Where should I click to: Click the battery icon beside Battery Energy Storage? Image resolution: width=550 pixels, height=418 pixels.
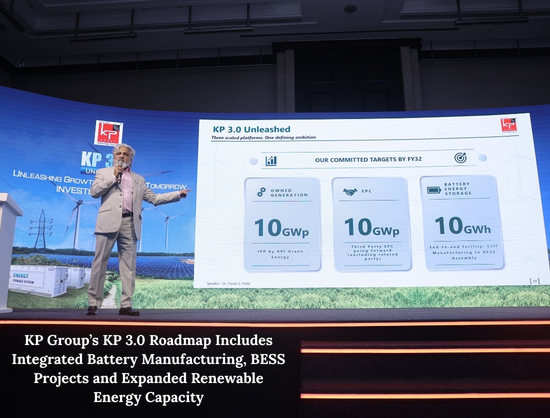(x=434, y=190)
